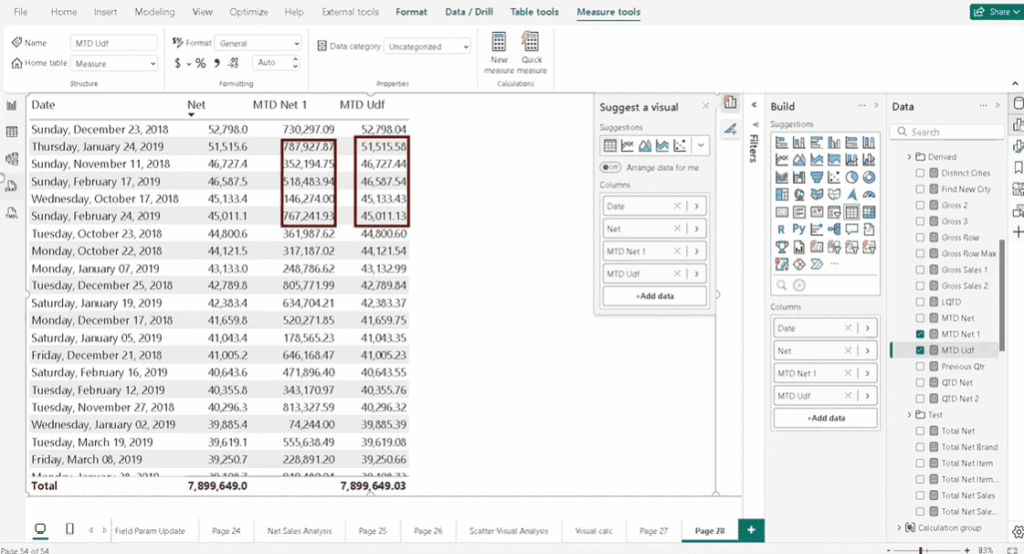This screenshot has width=1024, height=554.
Task: Select the Funnel visual
Action: click(x=816, y=177)
